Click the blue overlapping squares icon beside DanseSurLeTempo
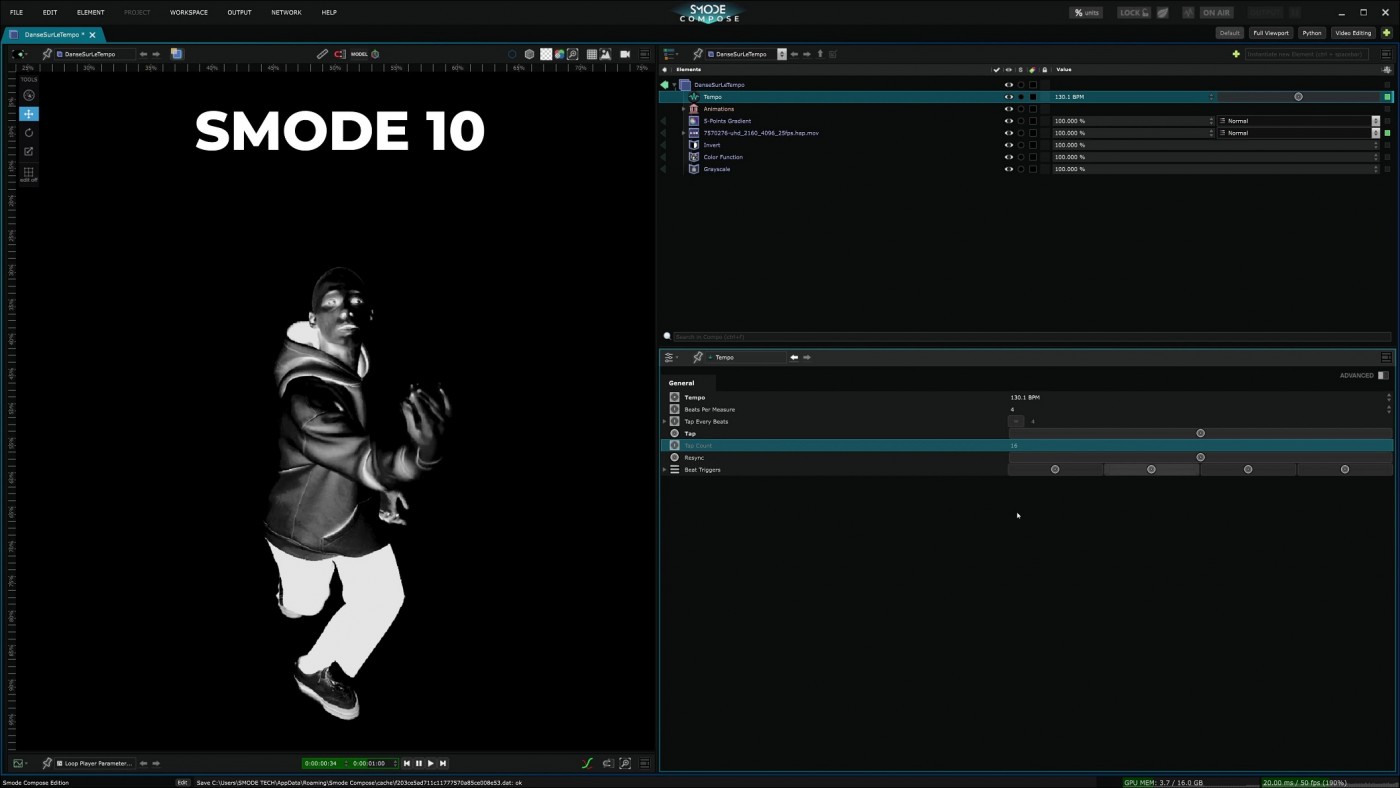Screen dimensions: 1400x788 (176, 54)
